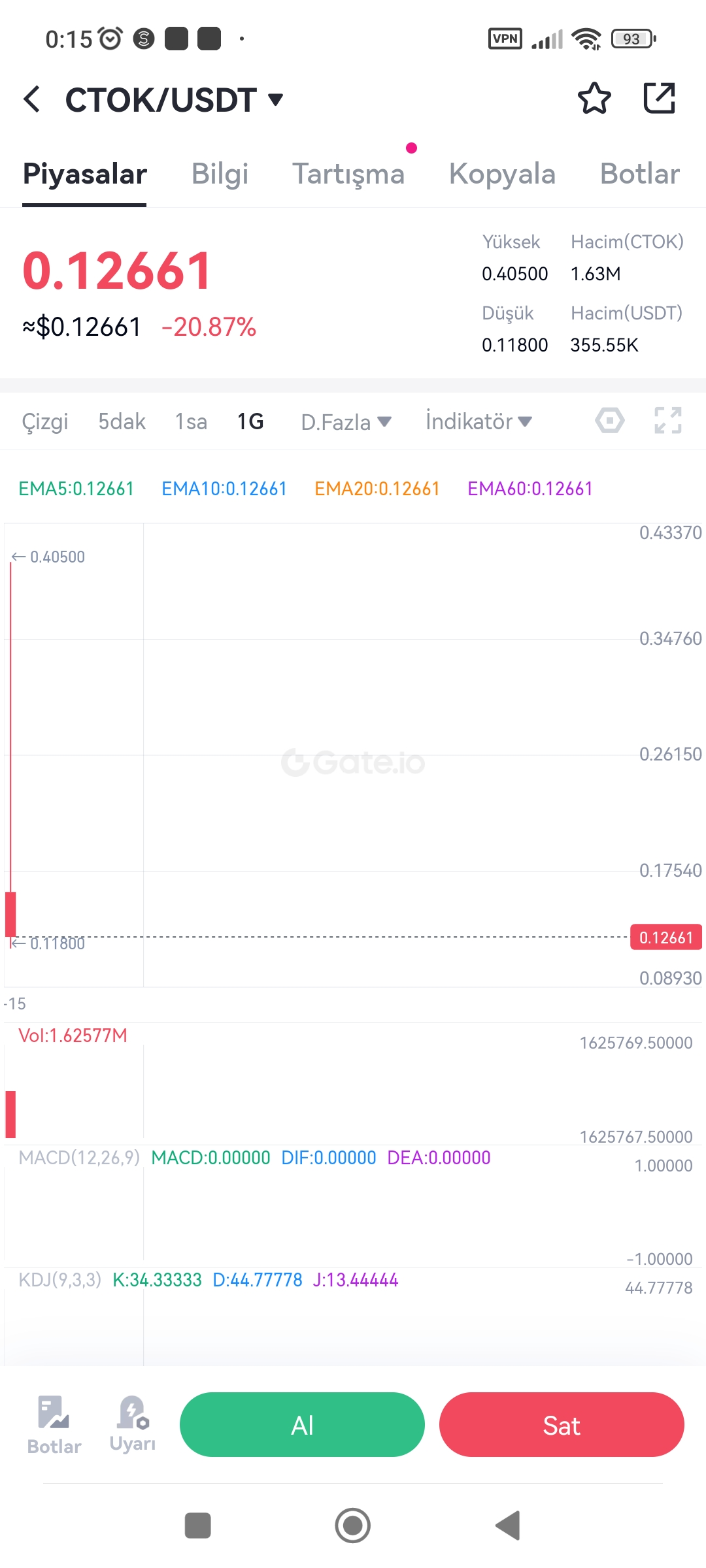The width and height of the screenshot is (706, 1568).
Task: Switch to the Tartışma tab
Action: 348,174
